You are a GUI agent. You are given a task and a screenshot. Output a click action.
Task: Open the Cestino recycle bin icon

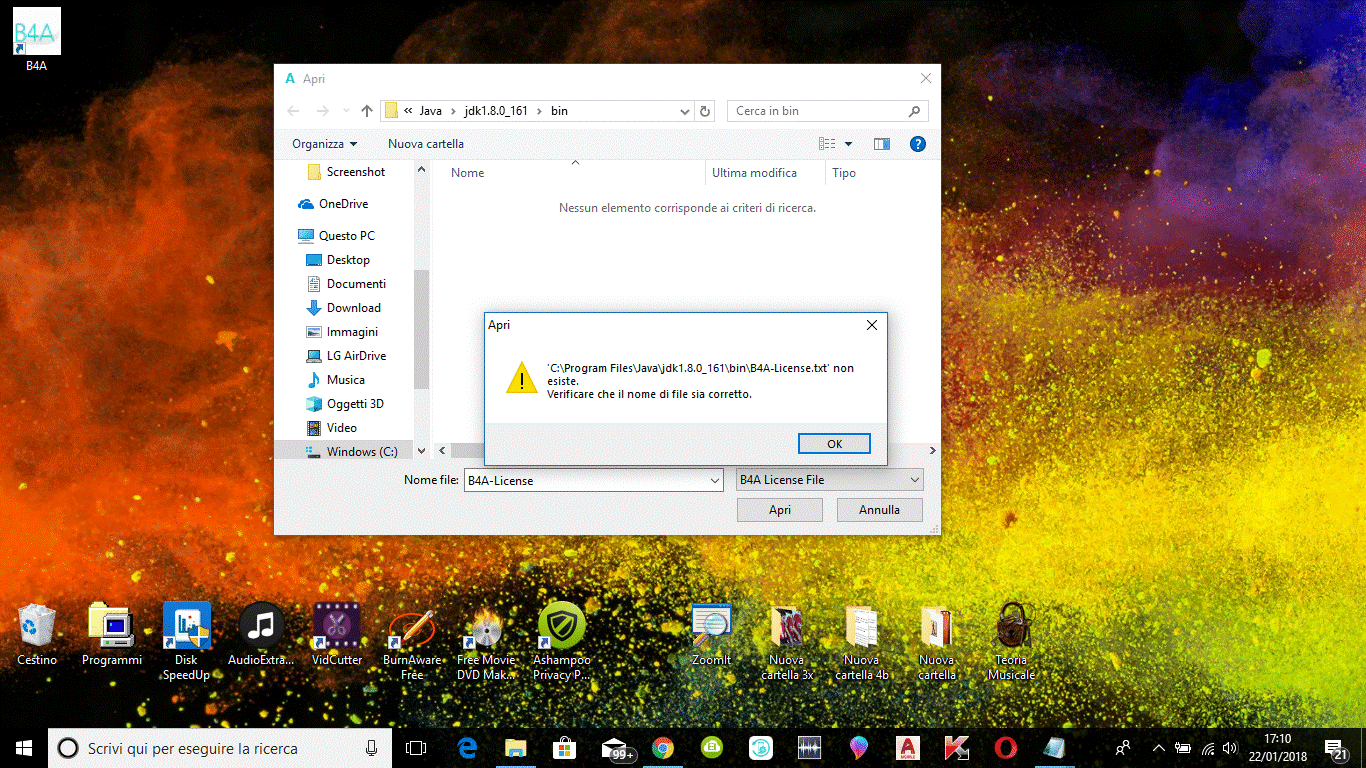(x=37, y=633)
